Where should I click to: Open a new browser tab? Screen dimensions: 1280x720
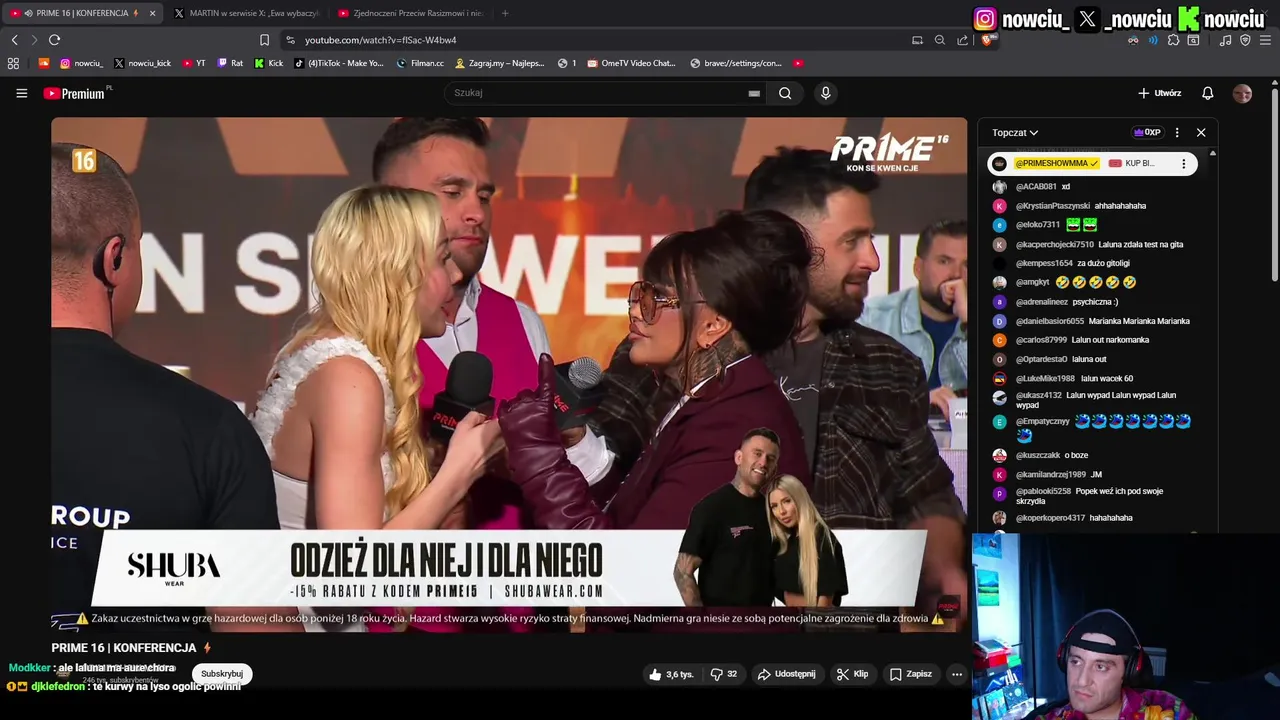coord(505,13)
